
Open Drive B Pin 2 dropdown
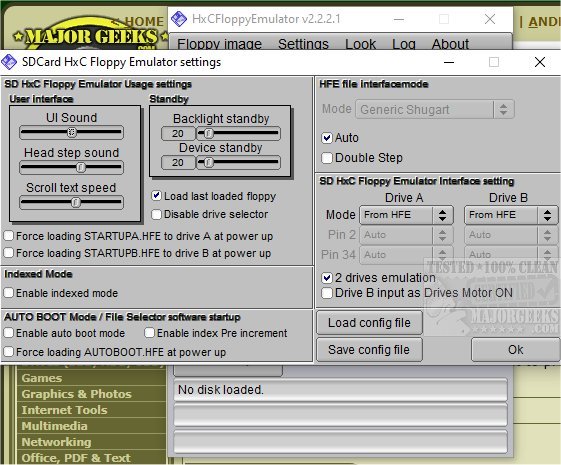pyautogui.click(x=511, y=235)
